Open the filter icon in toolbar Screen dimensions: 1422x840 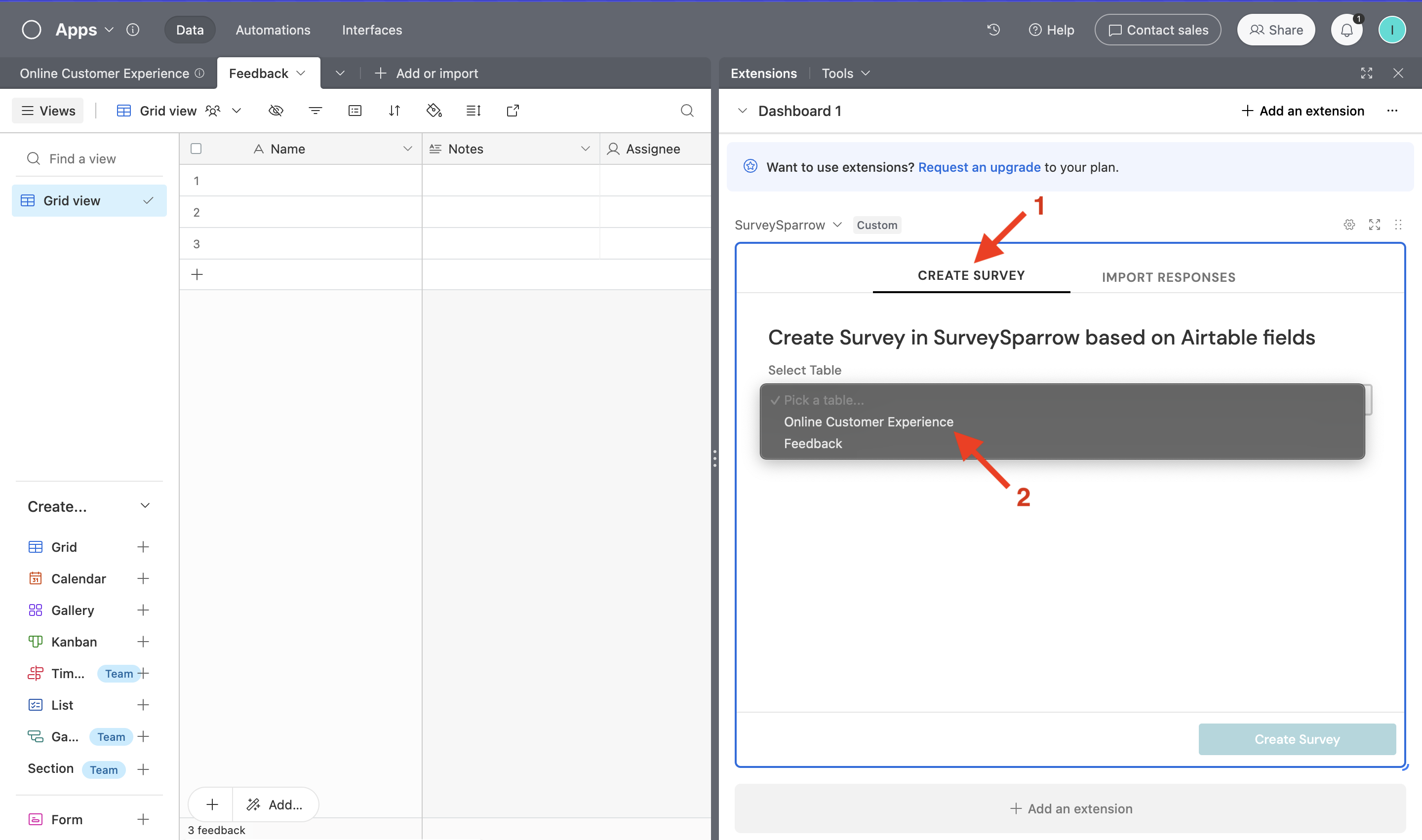point(316,111)
